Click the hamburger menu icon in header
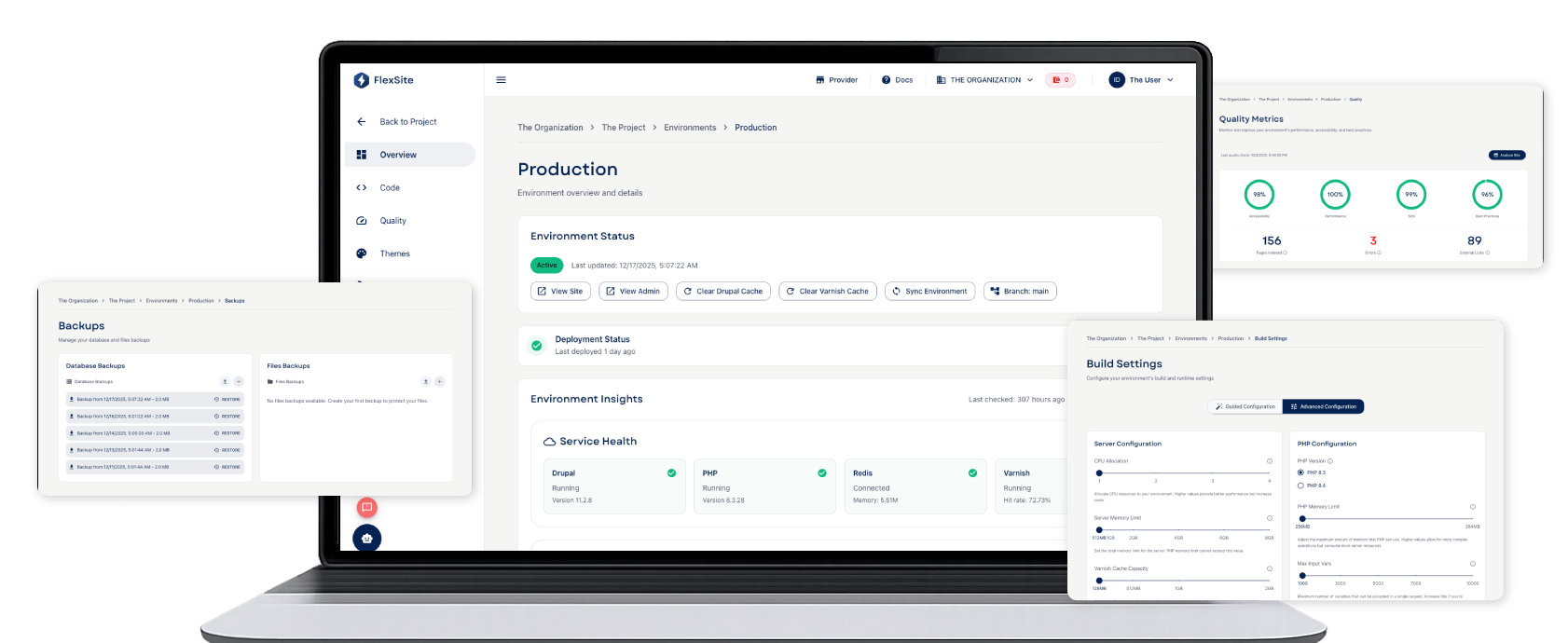Image resolution: width=1568 pixels, height=643 pixels. (x=501, y=80)
